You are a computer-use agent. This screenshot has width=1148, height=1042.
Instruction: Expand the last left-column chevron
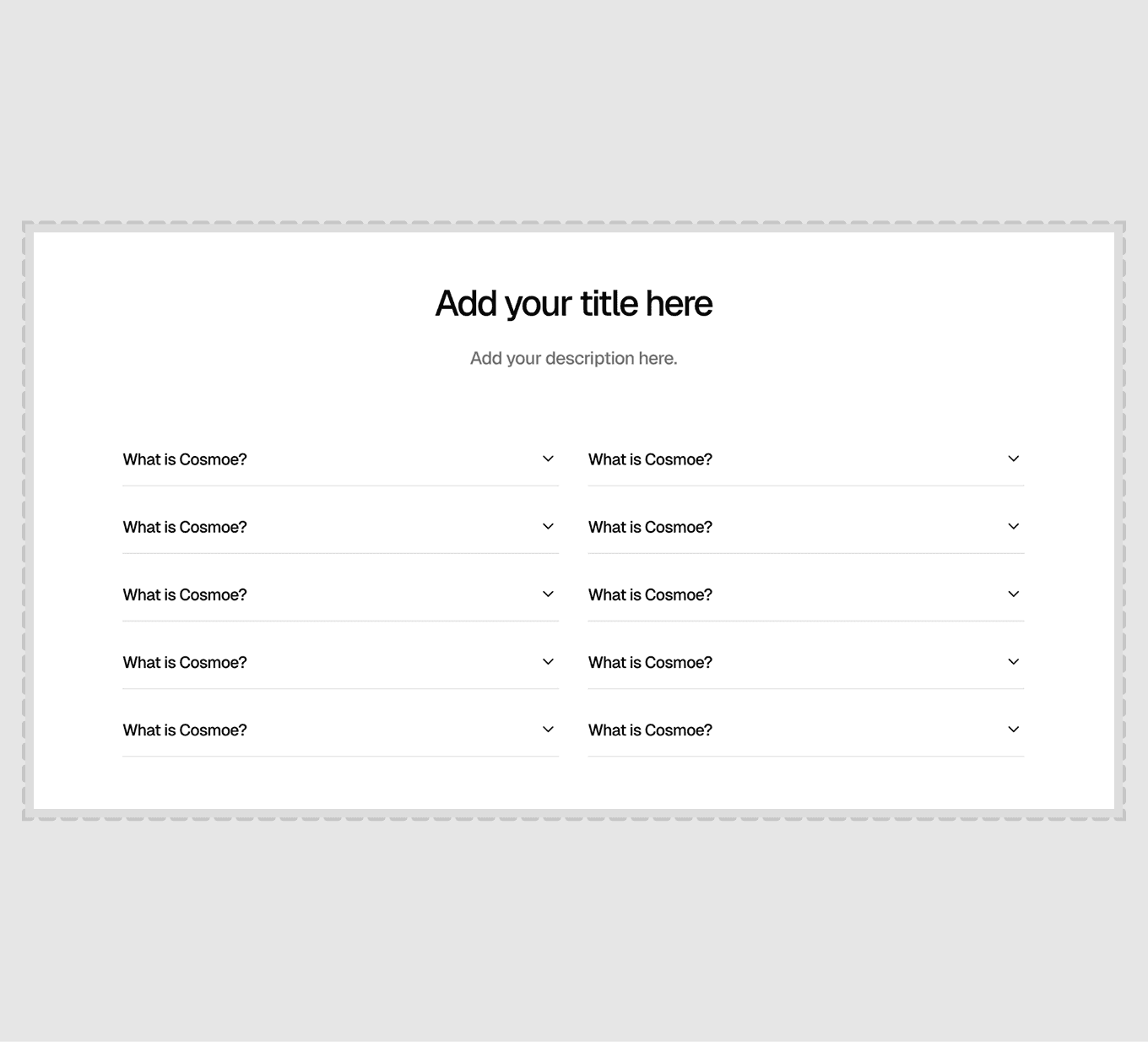pos(548,729)
